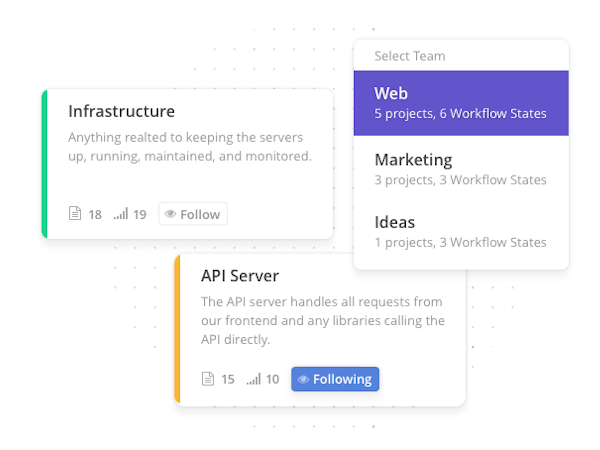
Task: Open the Infrastructure project title
Action: pyautogui.click(x=121, y=111)
